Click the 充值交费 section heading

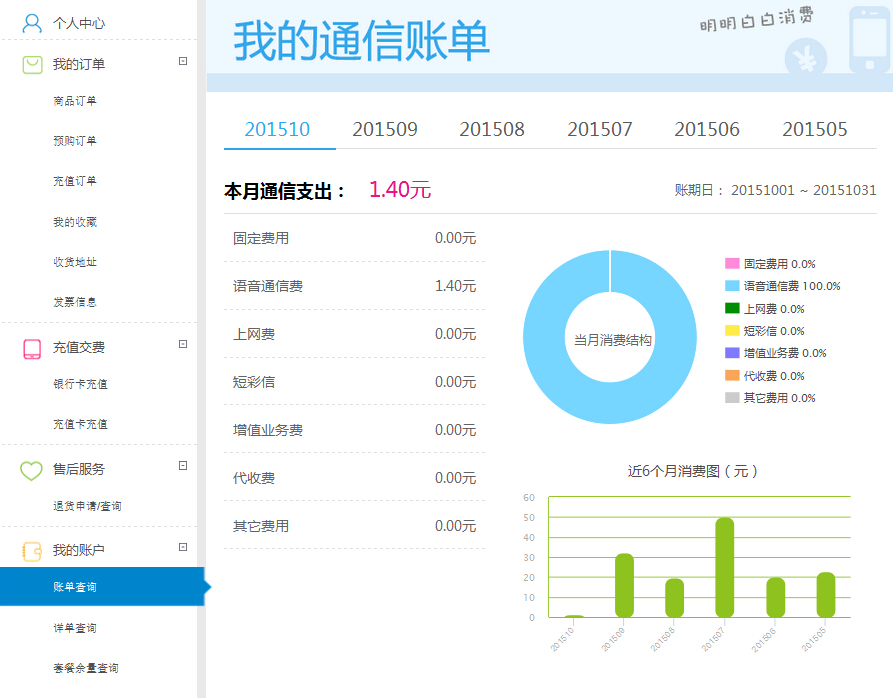(x=79, y=347)
